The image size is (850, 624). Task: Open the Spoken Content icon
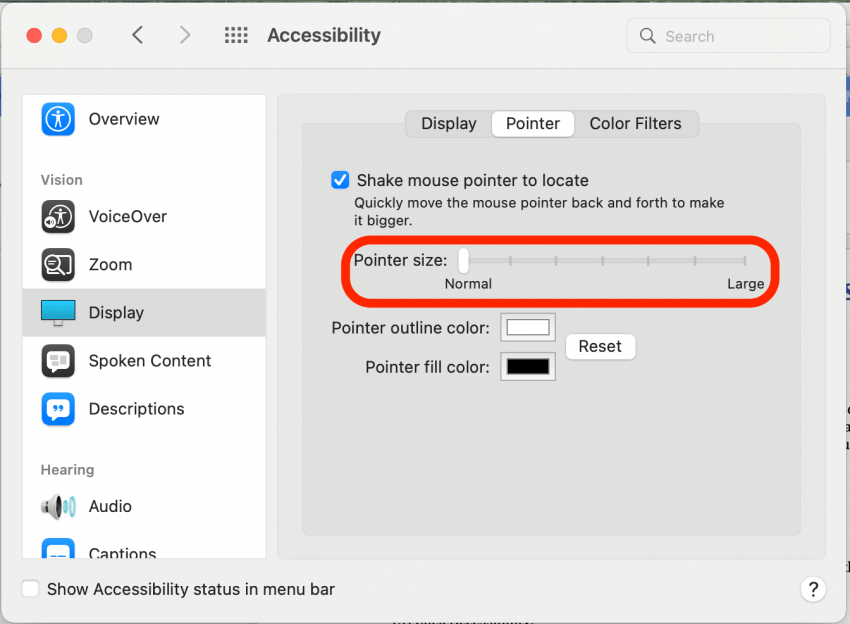pos(58,361)
